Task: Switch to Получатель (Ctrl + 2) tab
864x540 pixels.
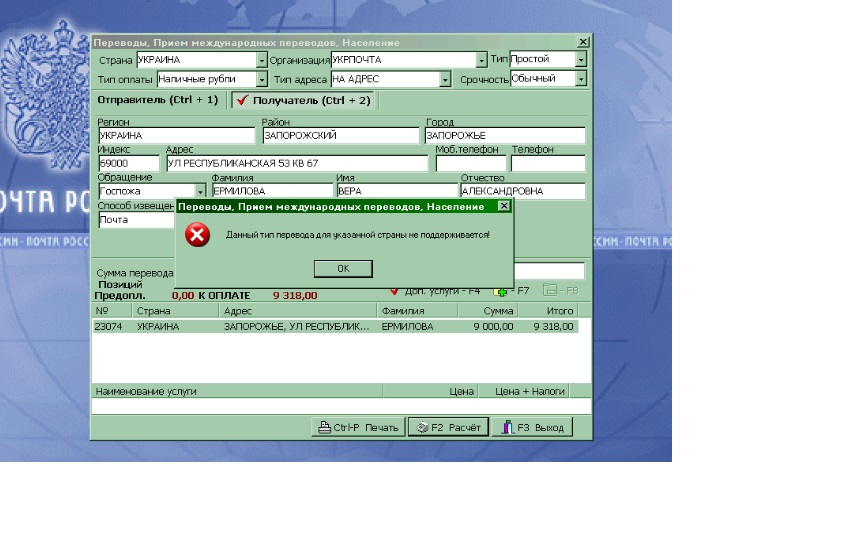Action: [302, 100]
